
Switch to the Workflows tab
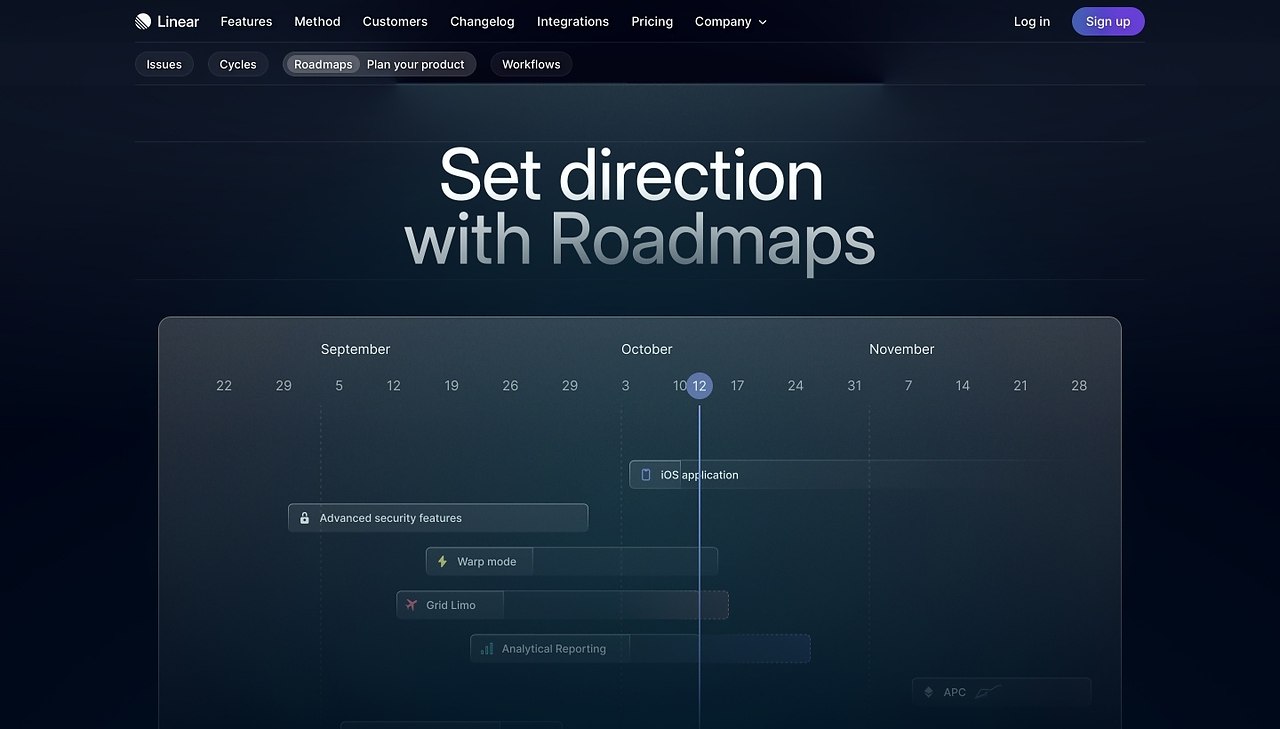click(531, 64)
